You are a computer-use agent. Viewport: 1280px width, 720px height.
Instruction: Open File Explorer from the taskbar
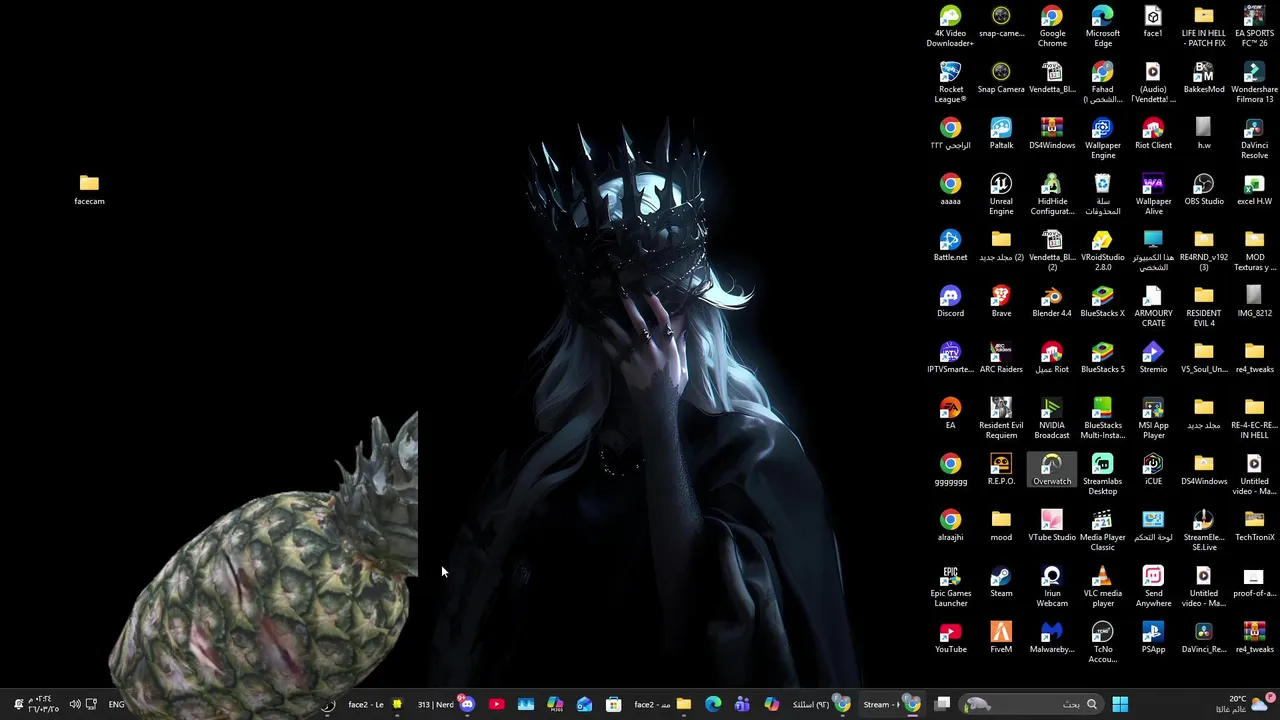click(x=684, y=704)
